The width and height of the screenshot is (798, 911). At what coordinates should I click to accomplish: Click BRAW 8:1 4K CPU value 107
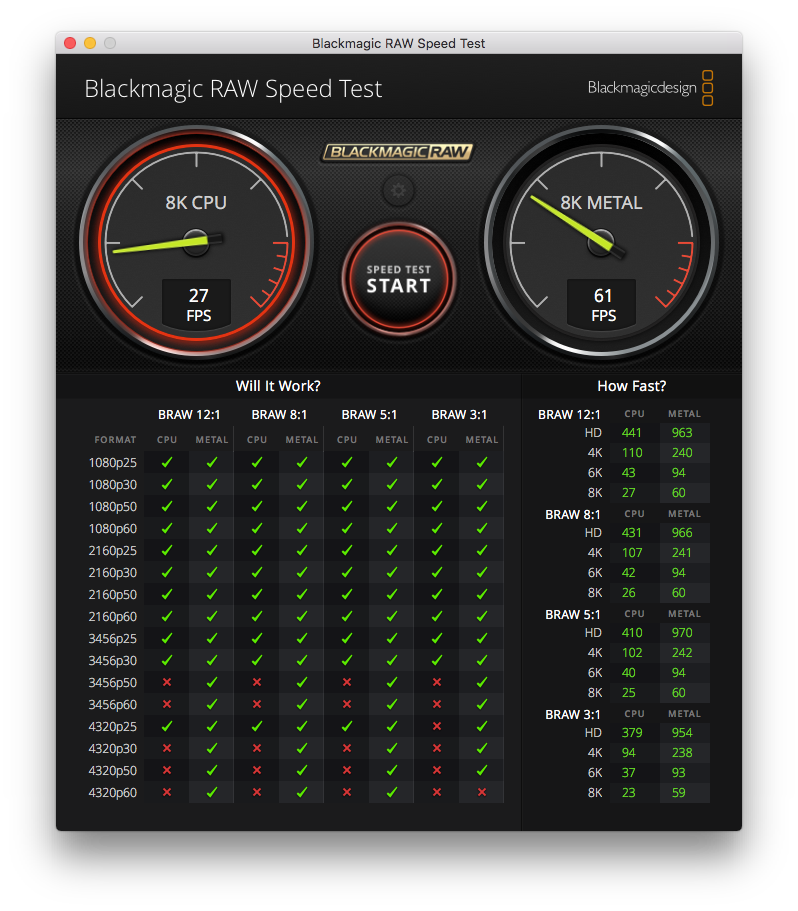632,553
